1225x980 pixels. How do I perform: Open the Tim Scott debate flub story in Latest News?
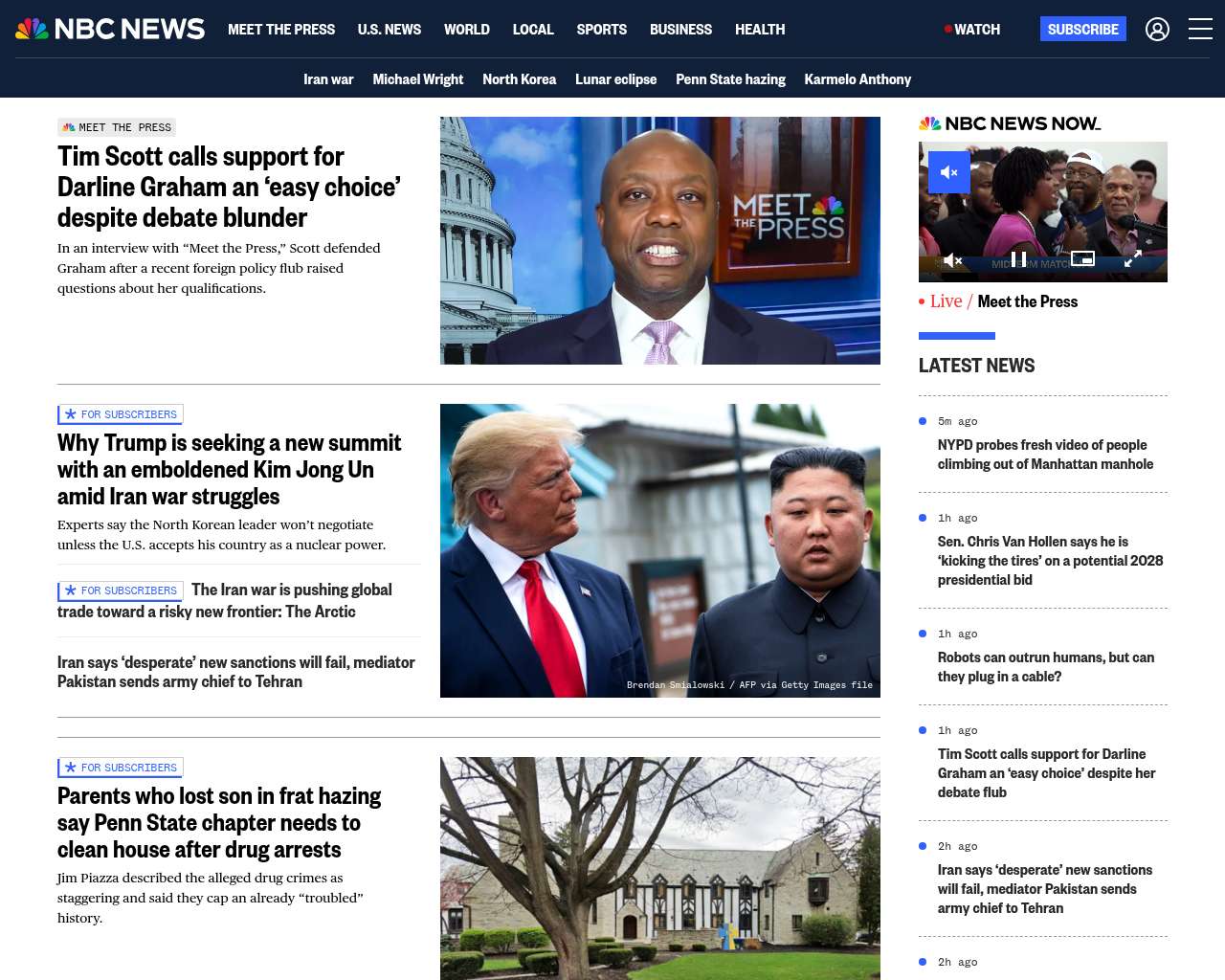[x=1047, y=773]
